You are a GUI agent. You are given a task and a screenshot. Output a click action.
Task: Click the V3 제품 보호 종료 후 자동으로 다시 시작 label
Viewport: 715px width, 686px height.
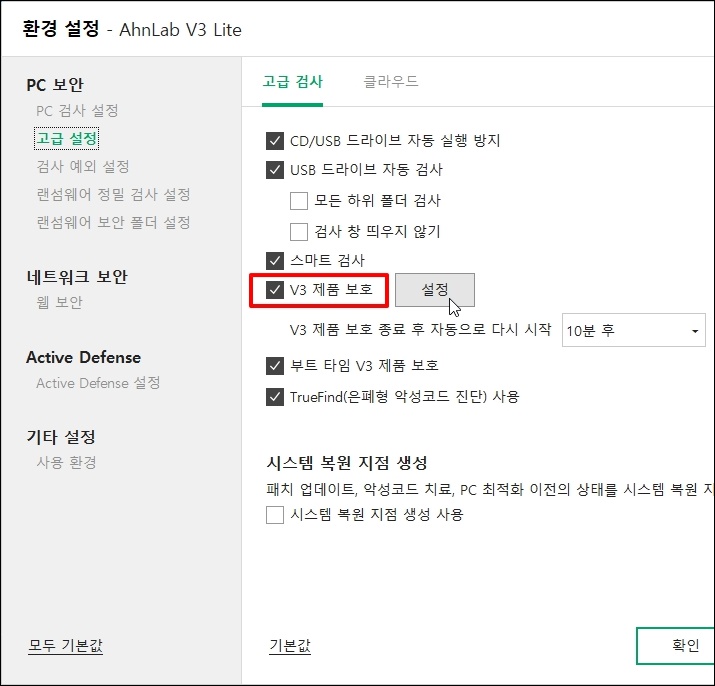[420, 330]
